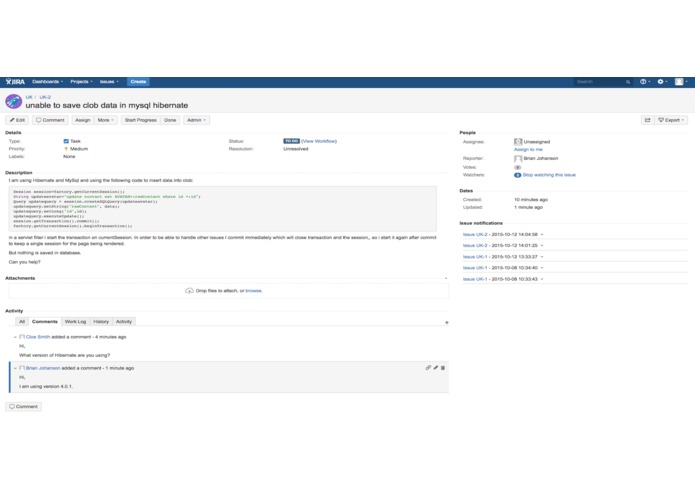
Task: Expand notification Issue UK-1 13:33:27
Action: (542, 257)
